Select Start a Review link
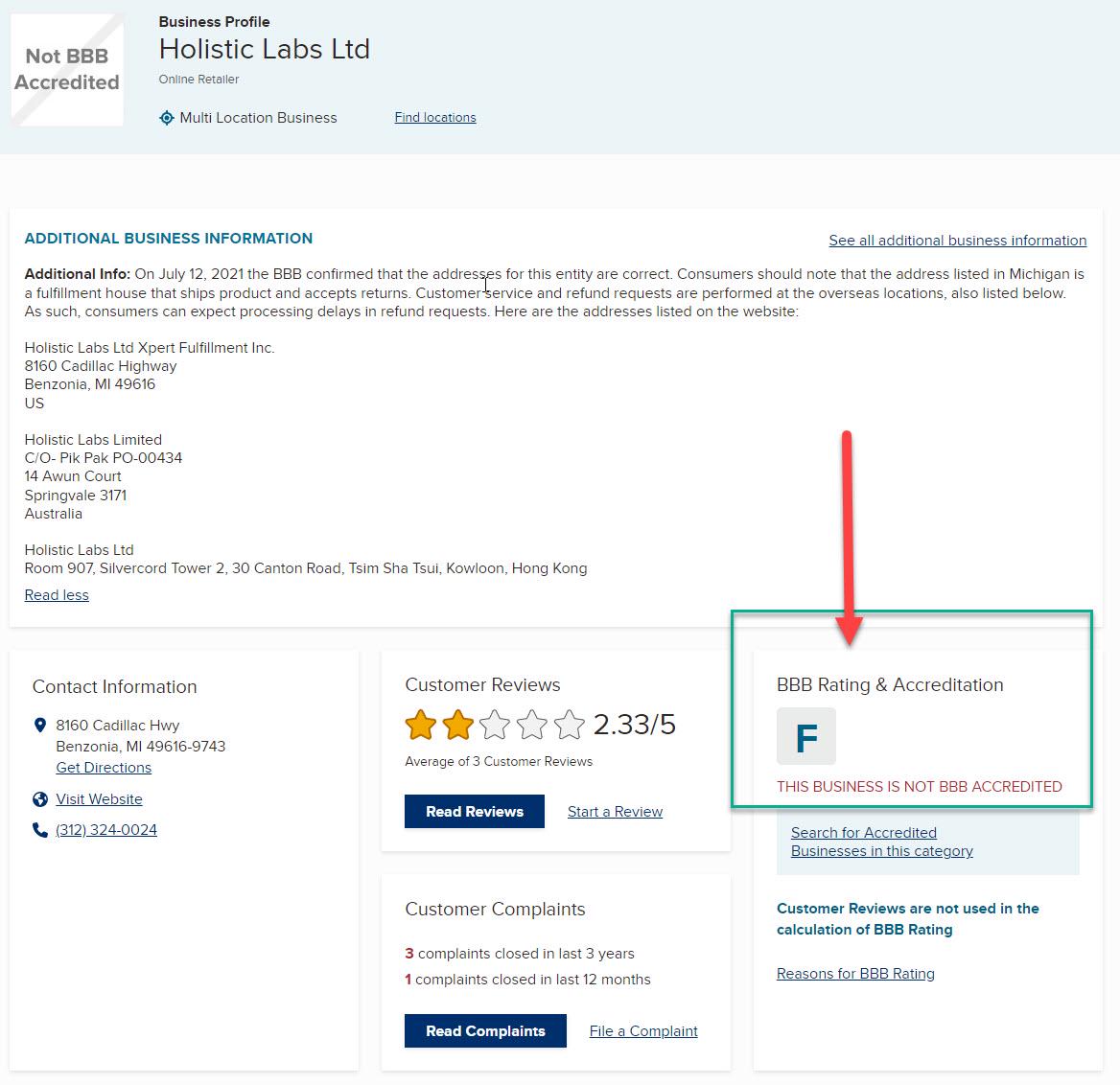Image resolution: width=1120 pixels, height=1085 pixels. coord(615,812)
